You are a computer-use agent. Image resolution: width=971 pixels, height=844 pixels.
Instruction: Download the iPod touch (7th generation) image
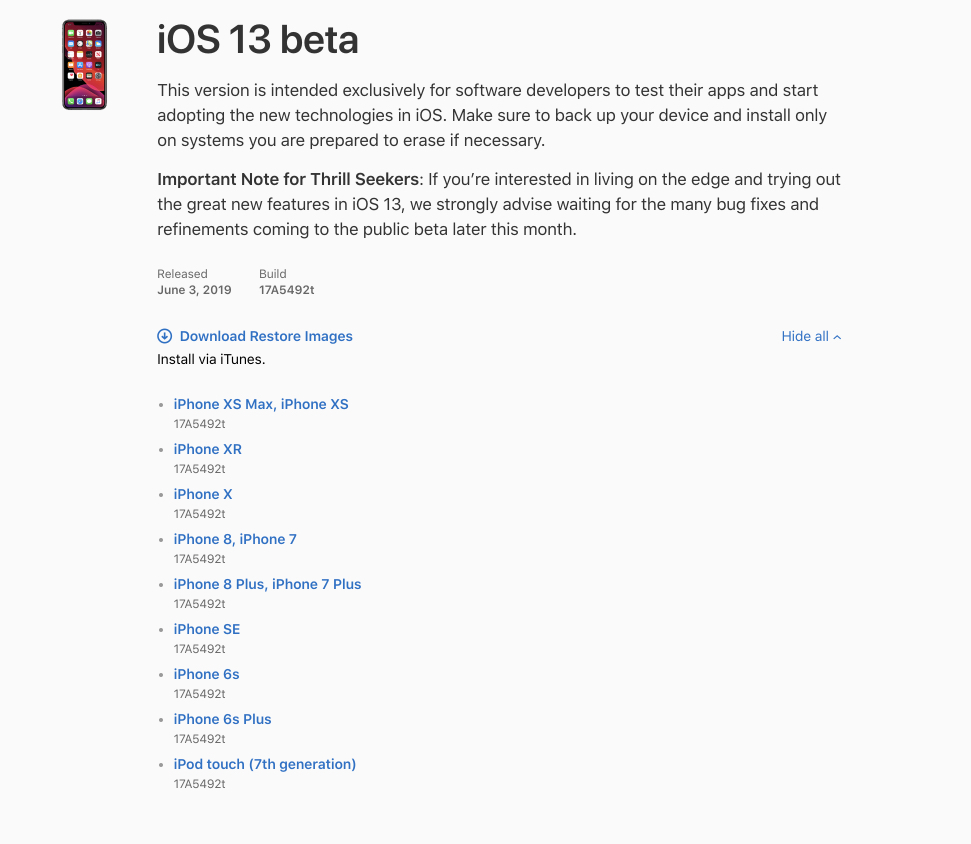(265, 764)
